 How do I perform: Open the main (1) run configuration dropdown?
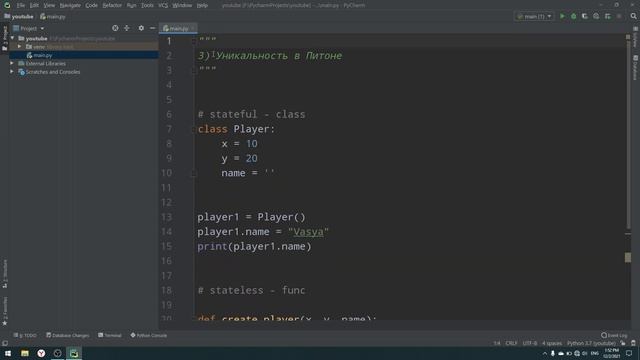(x=534, y=16)
